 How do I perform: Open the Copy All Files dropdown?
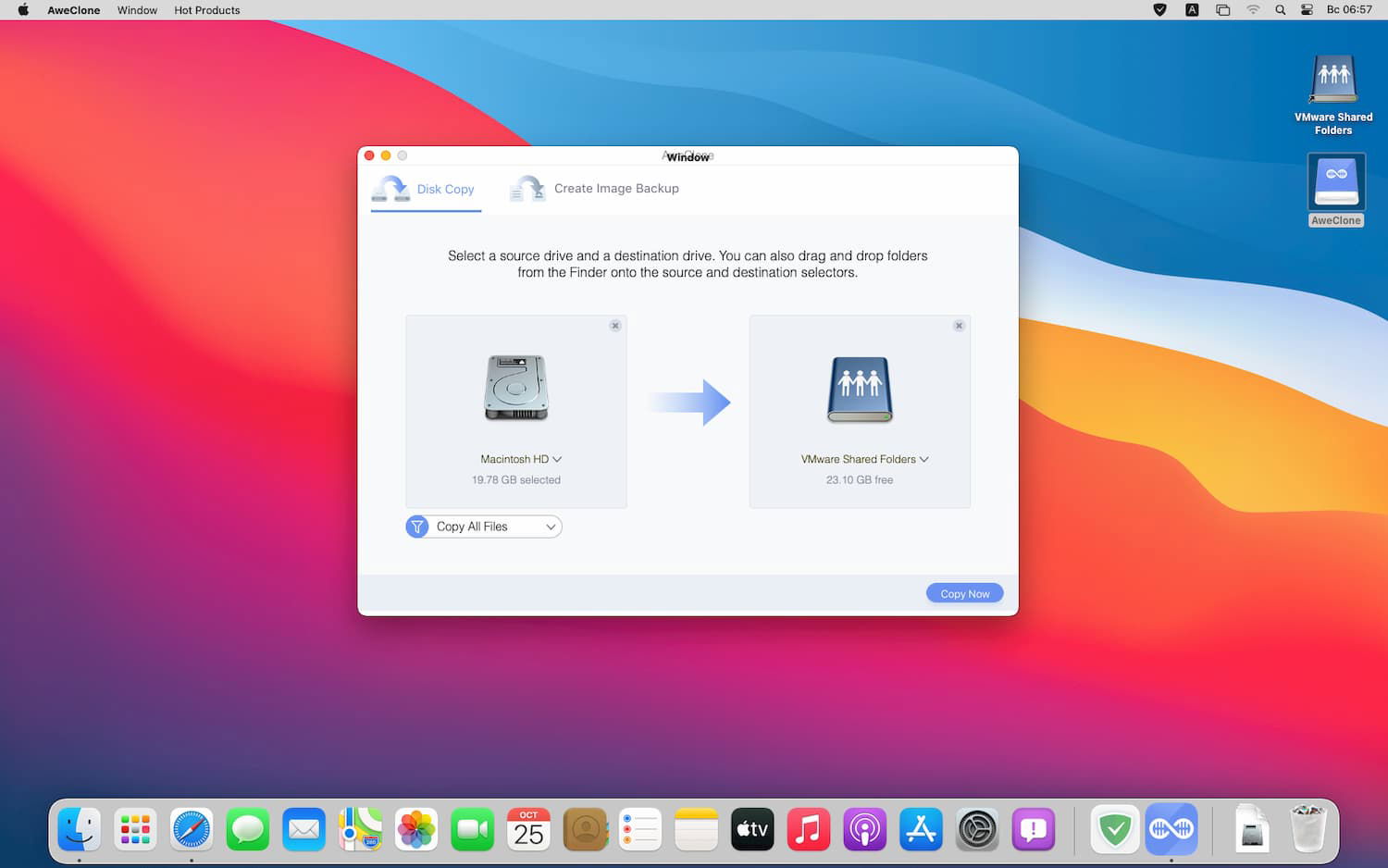(x=484, y=527)
